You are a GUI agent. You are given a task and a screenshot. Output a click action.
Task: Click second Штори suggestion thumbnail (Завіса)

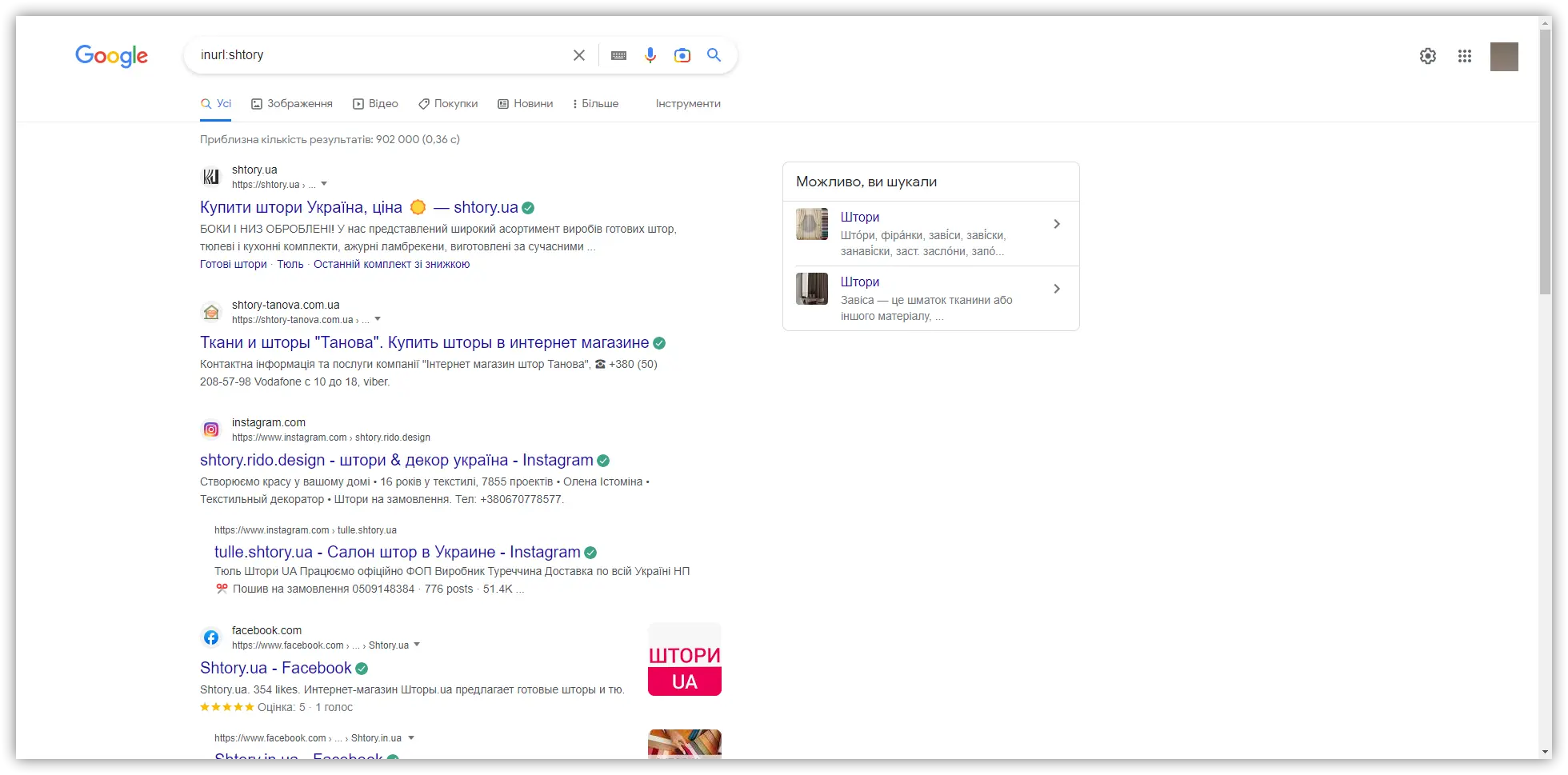[812, 289]
